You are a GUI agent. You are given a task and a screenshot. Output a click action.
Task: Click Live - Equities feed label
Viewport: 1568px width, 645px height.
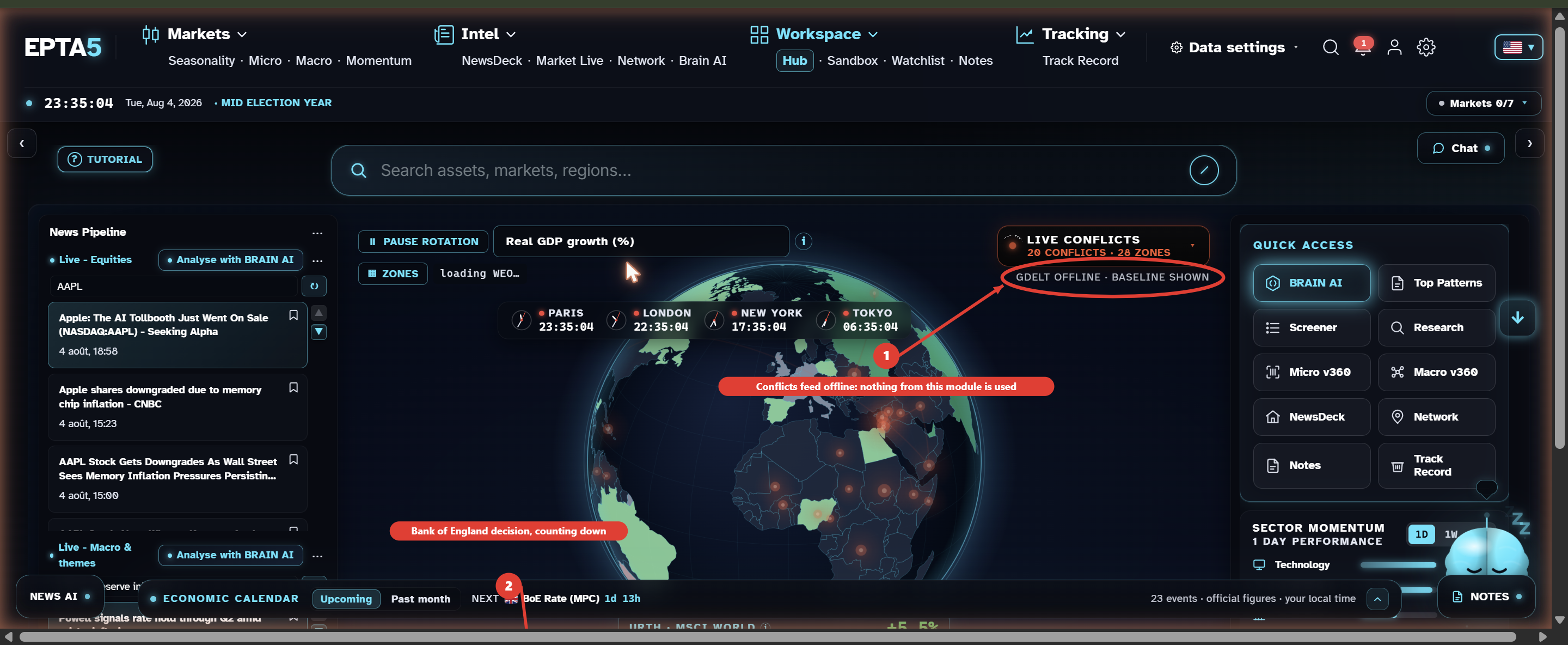coord(95,260)
